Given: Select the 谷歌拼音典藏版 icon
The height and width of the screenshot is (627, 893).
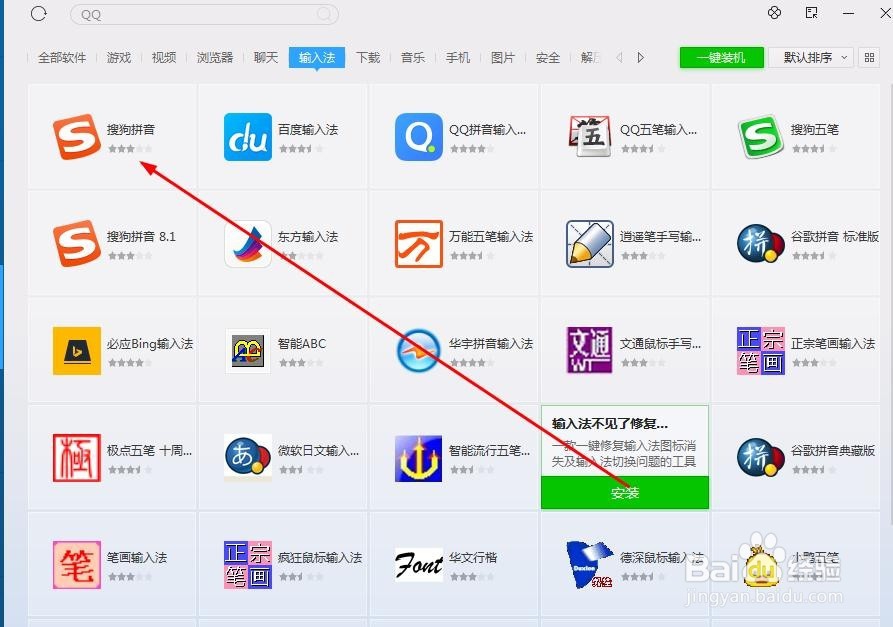Looking at the screenshot, I should pyautogui.click(x=760, y=457).
